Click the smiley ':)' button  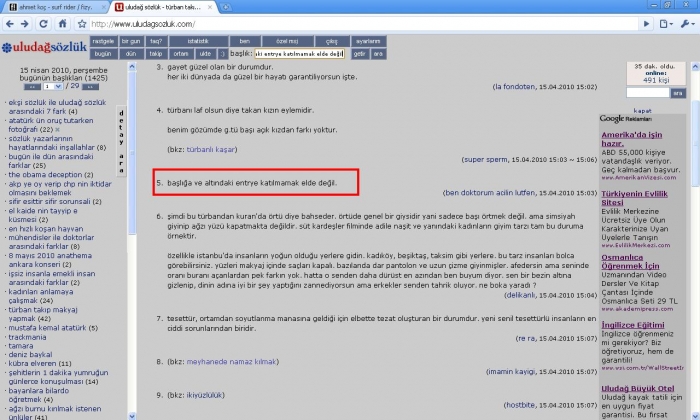pyautogui.click(x=222, y=54)
